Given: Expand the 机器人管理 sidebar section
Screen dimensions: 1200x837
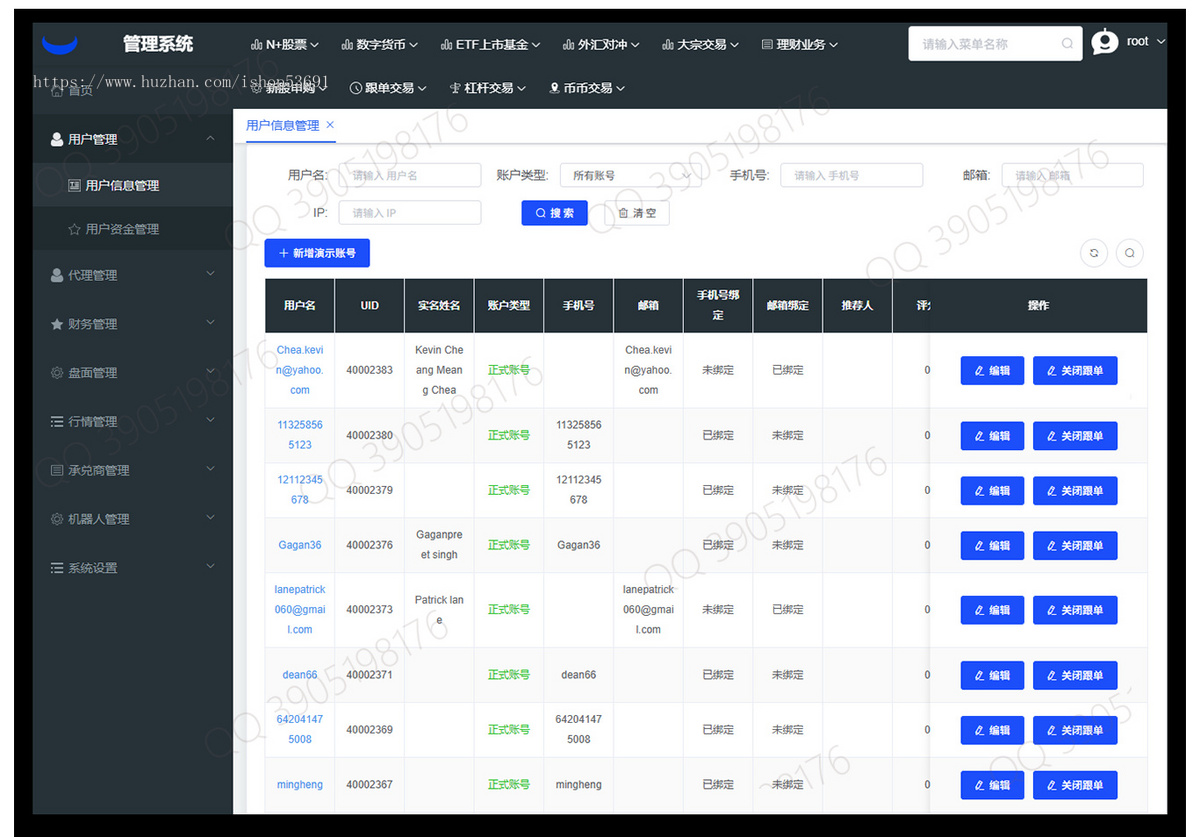Looking at the screenshot, I should click(133, 519).
